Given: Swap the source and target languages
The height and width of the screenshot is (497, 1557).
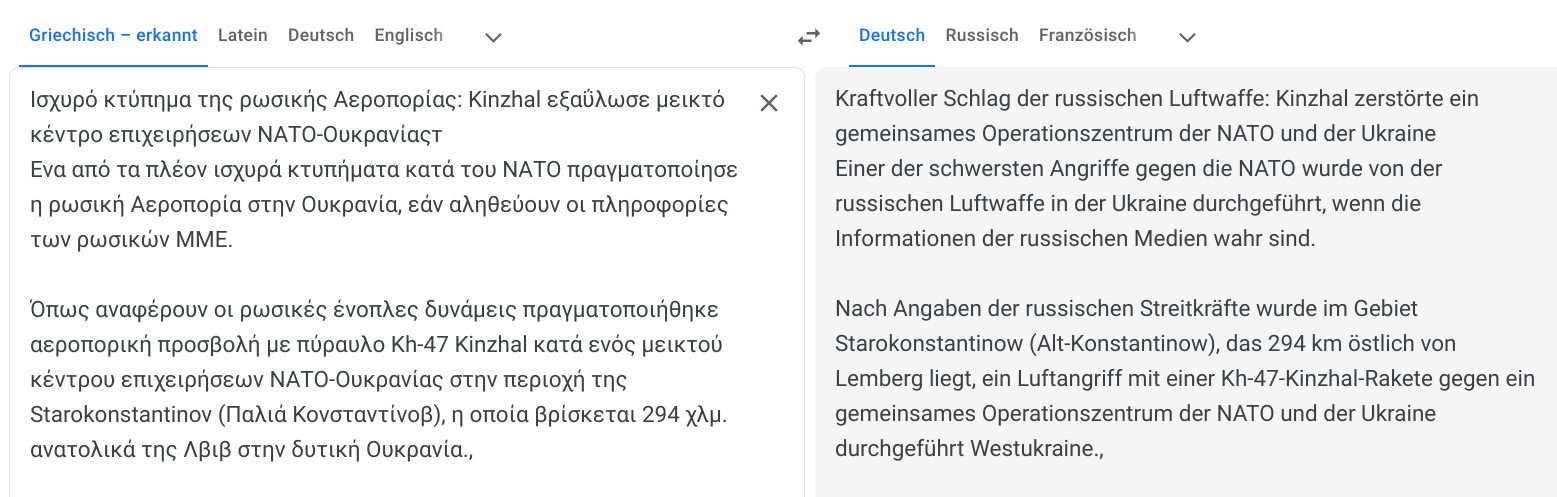Looking at the screenshot, I should click(x=808, y=37).
